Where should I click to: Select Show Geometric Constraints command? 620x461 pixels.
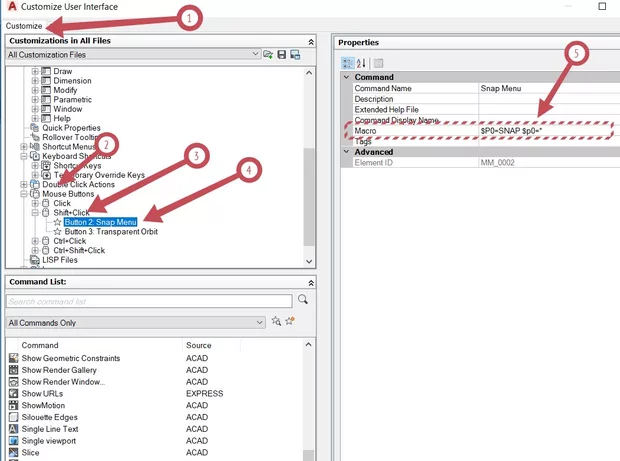pos(71,358)
